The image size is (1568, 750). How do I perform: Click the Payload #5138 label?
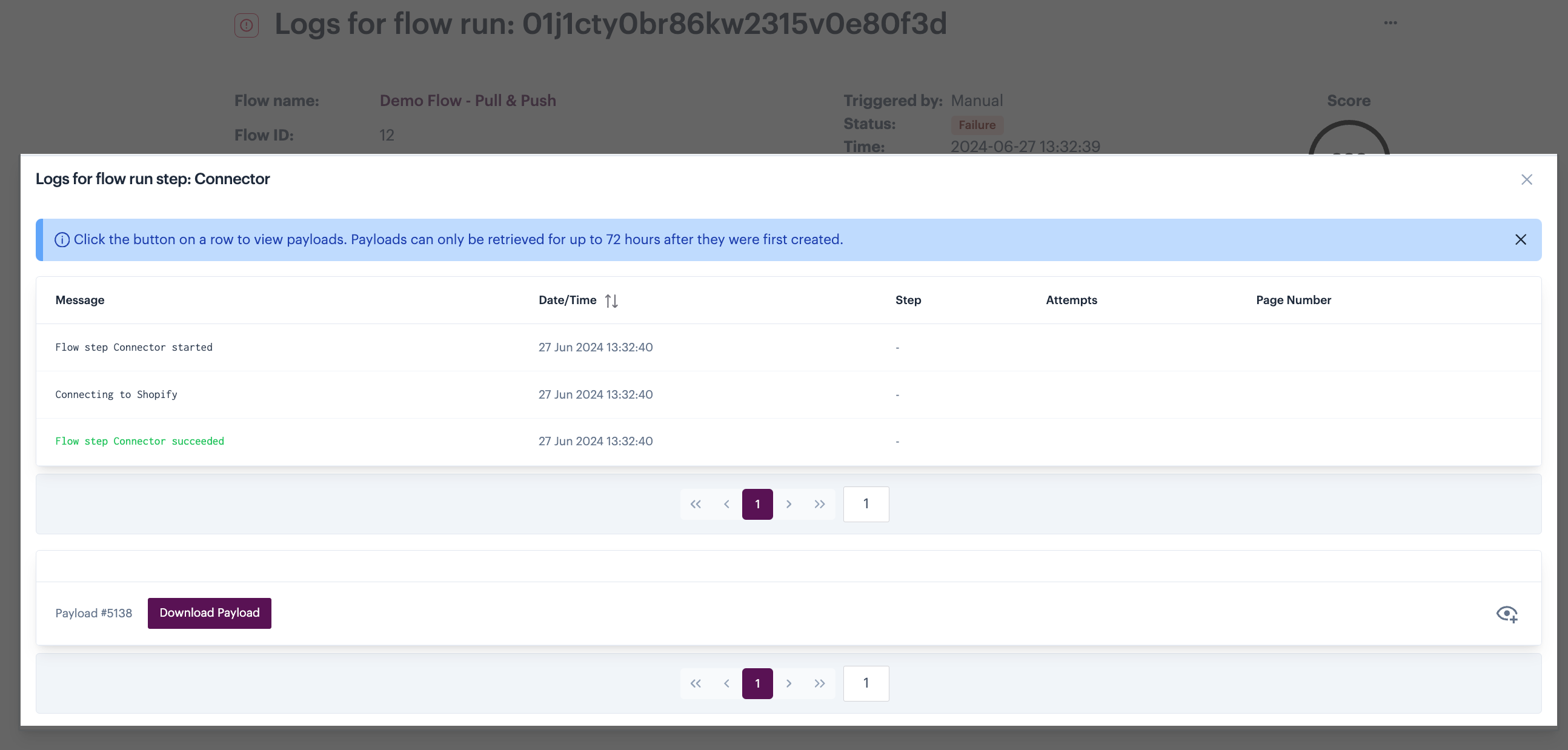pos(94,613)
